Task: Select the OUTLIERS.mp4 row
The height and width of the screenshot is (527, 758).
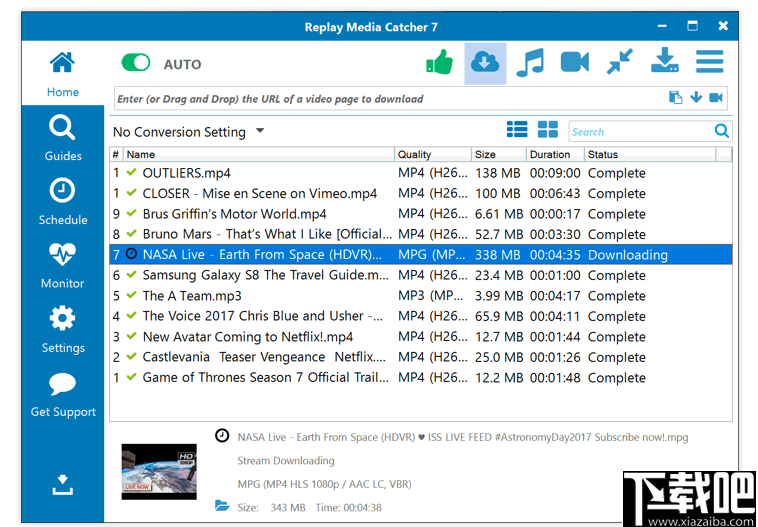Action: pos(421,173)
